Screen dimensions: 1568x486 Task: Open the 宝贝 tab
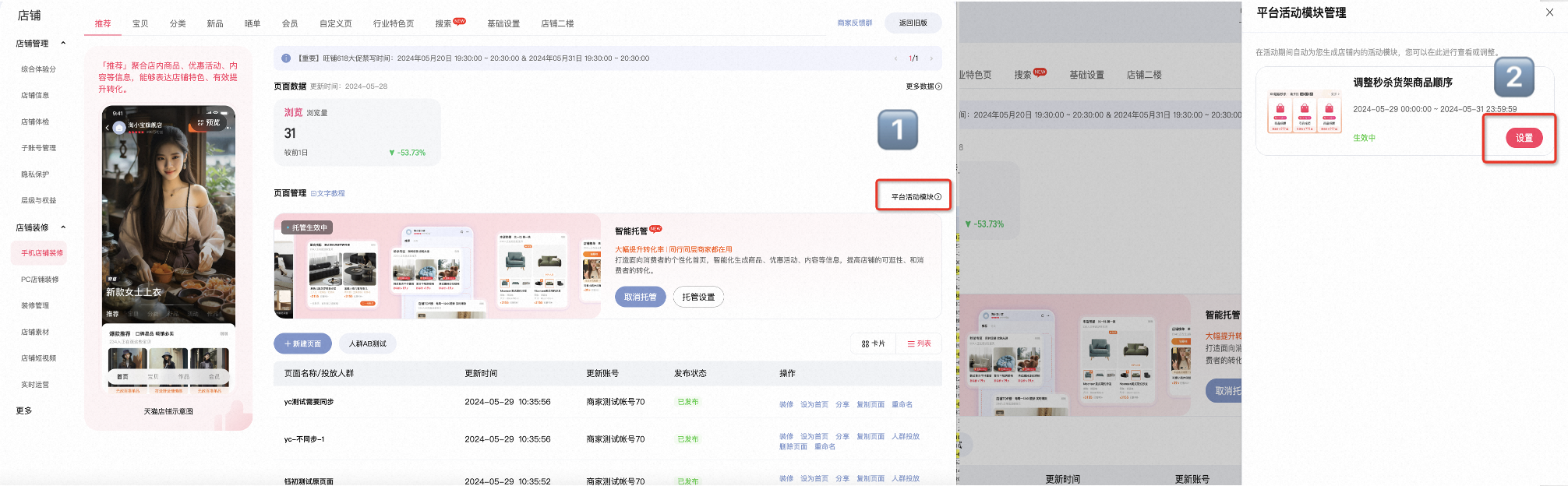point(140,23)
